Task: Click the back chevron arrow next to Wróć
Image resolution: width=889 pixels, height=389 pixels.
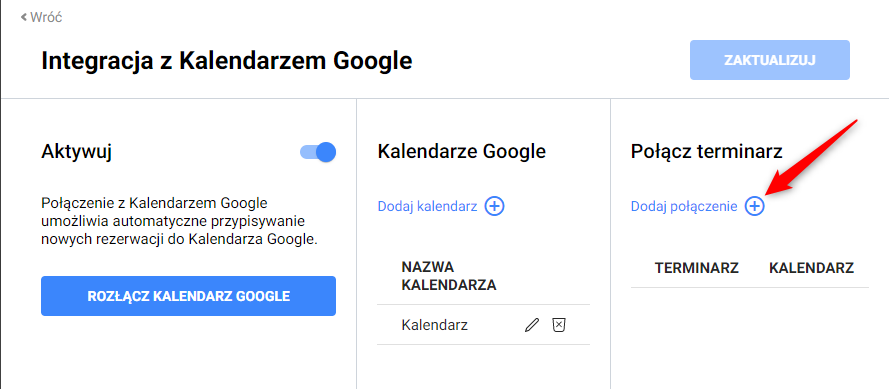Action: click(x=24, y=18)
